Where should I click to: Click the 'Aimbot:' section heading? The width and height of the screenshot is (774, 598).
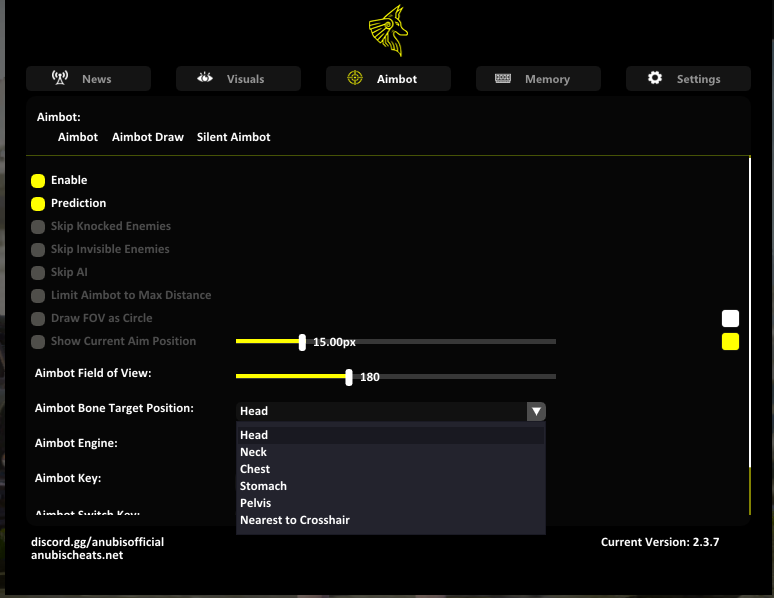click(58, 117)
